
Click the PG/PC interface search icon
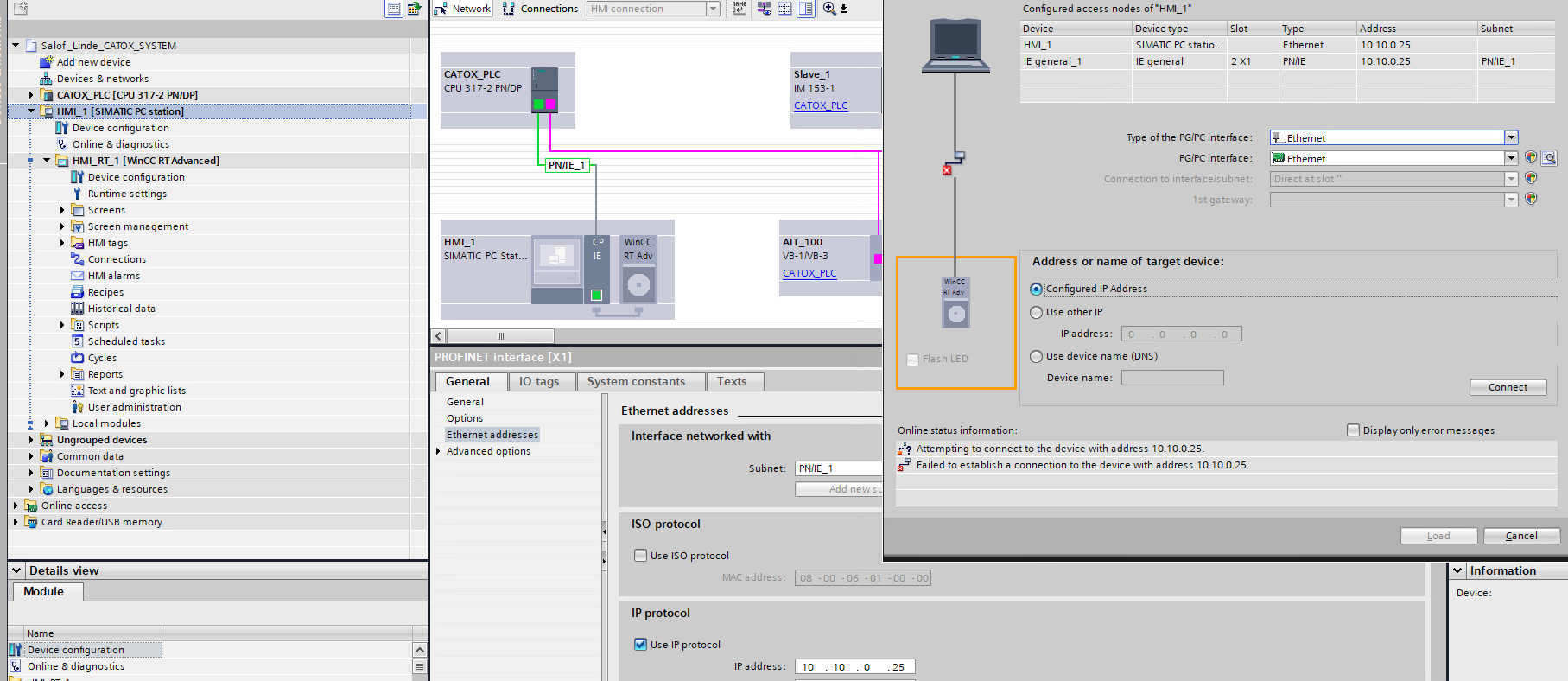coord(1549,158)
